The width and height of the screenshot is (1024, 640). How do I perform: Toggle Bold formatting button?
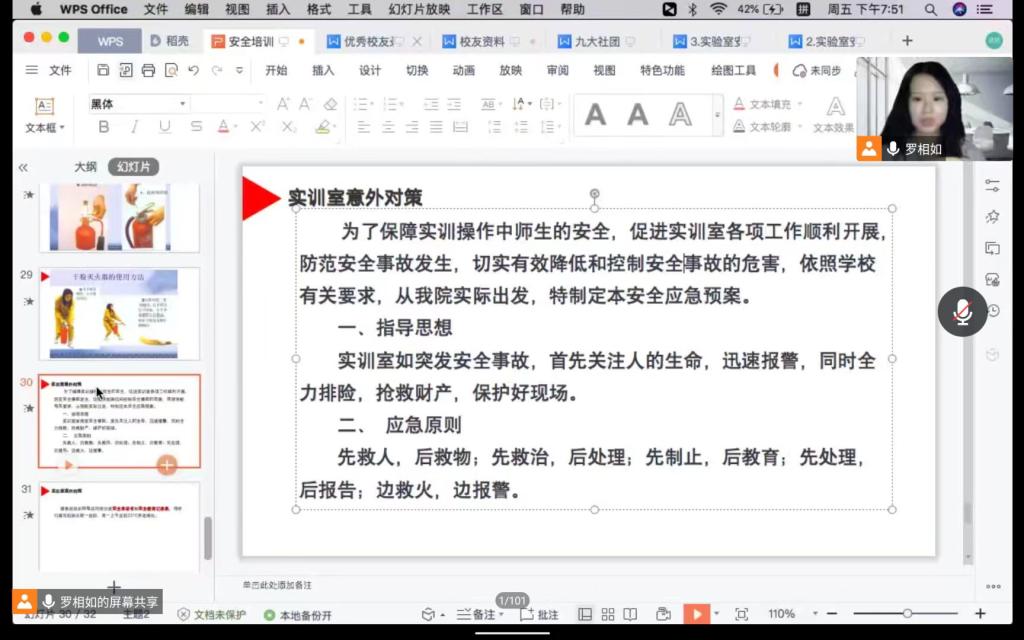pyautogui.click(x=103, y=127)
